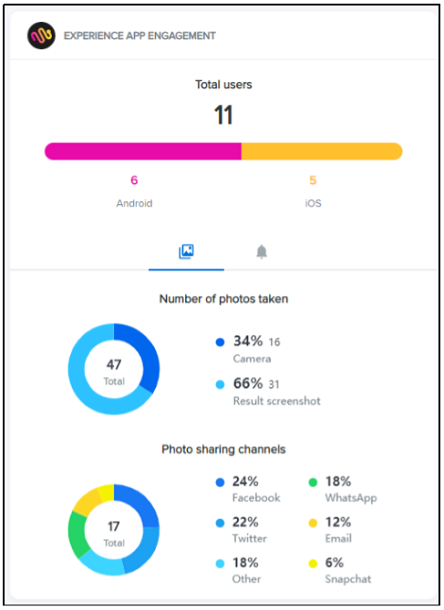Select the Facebook blue legend dot
Image resolution: width=444 pixels, height=610 pixels.
(x=220, y=482)
